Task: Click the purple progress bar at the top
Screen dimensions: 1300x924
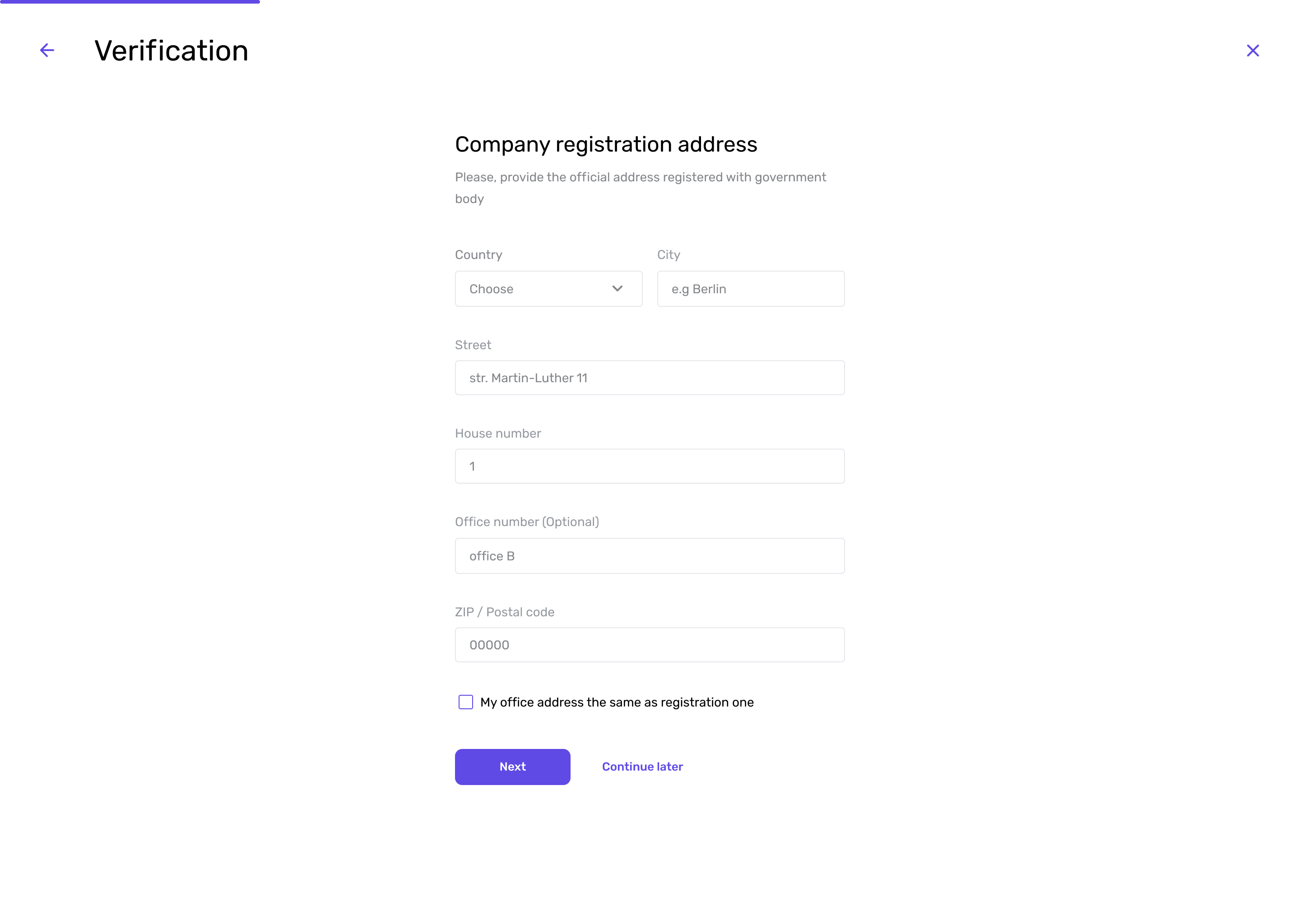Action: point(130,2)
